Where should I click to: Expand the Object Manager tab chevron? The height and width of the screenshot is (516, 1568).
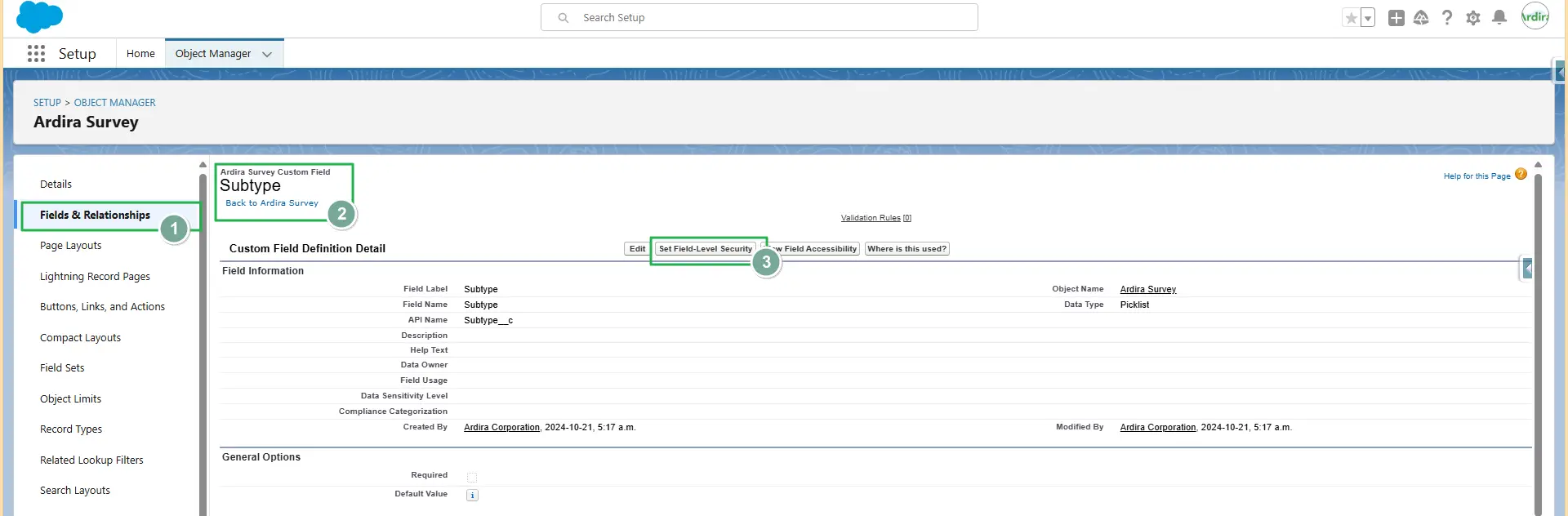[x=267, y=54]
